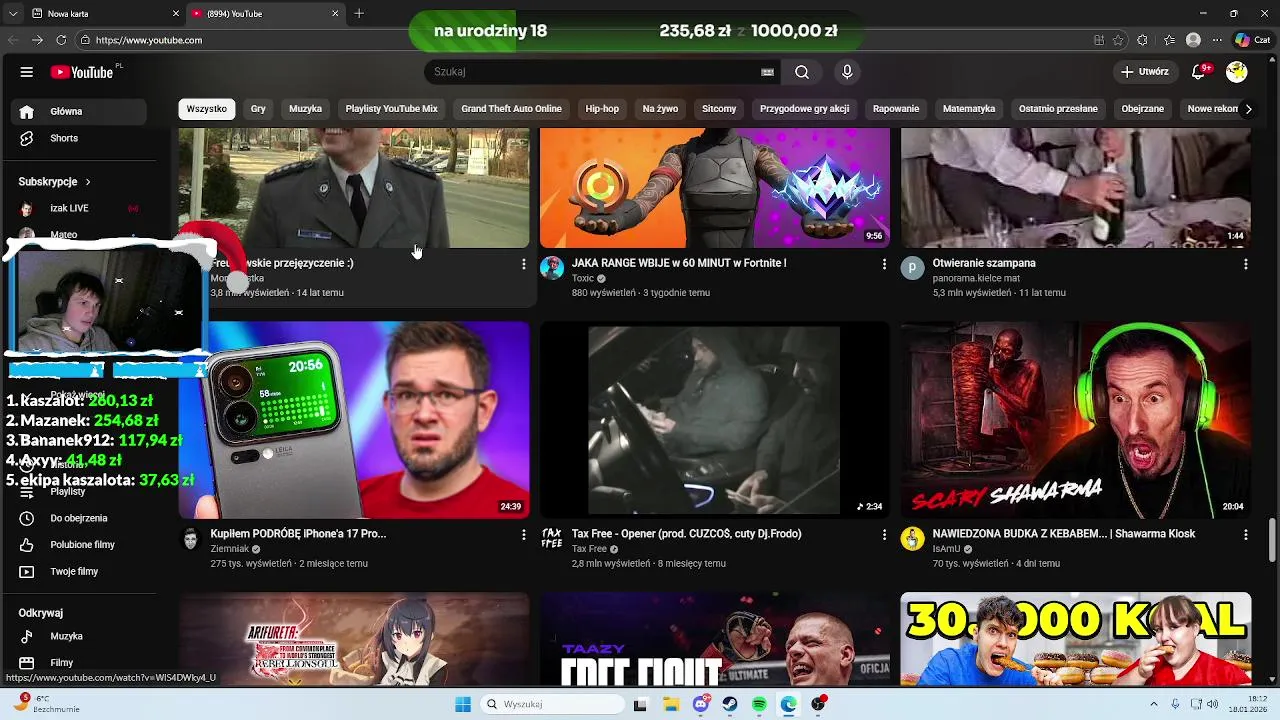
Task: Select the Rapowanie filter chip
Action: point(896,109)
